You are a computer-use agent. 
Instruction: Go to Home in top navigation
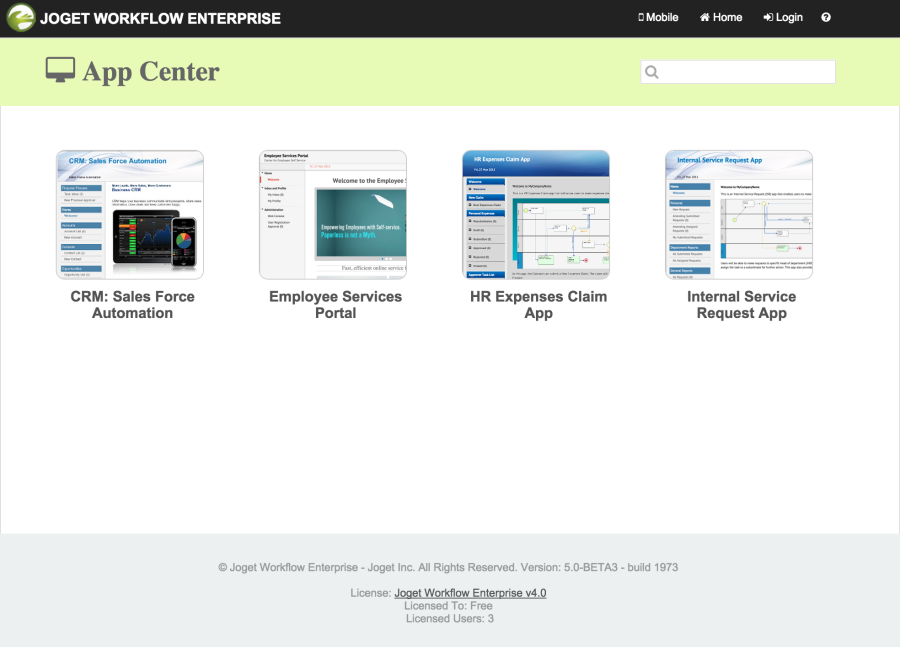click(721, 17)
